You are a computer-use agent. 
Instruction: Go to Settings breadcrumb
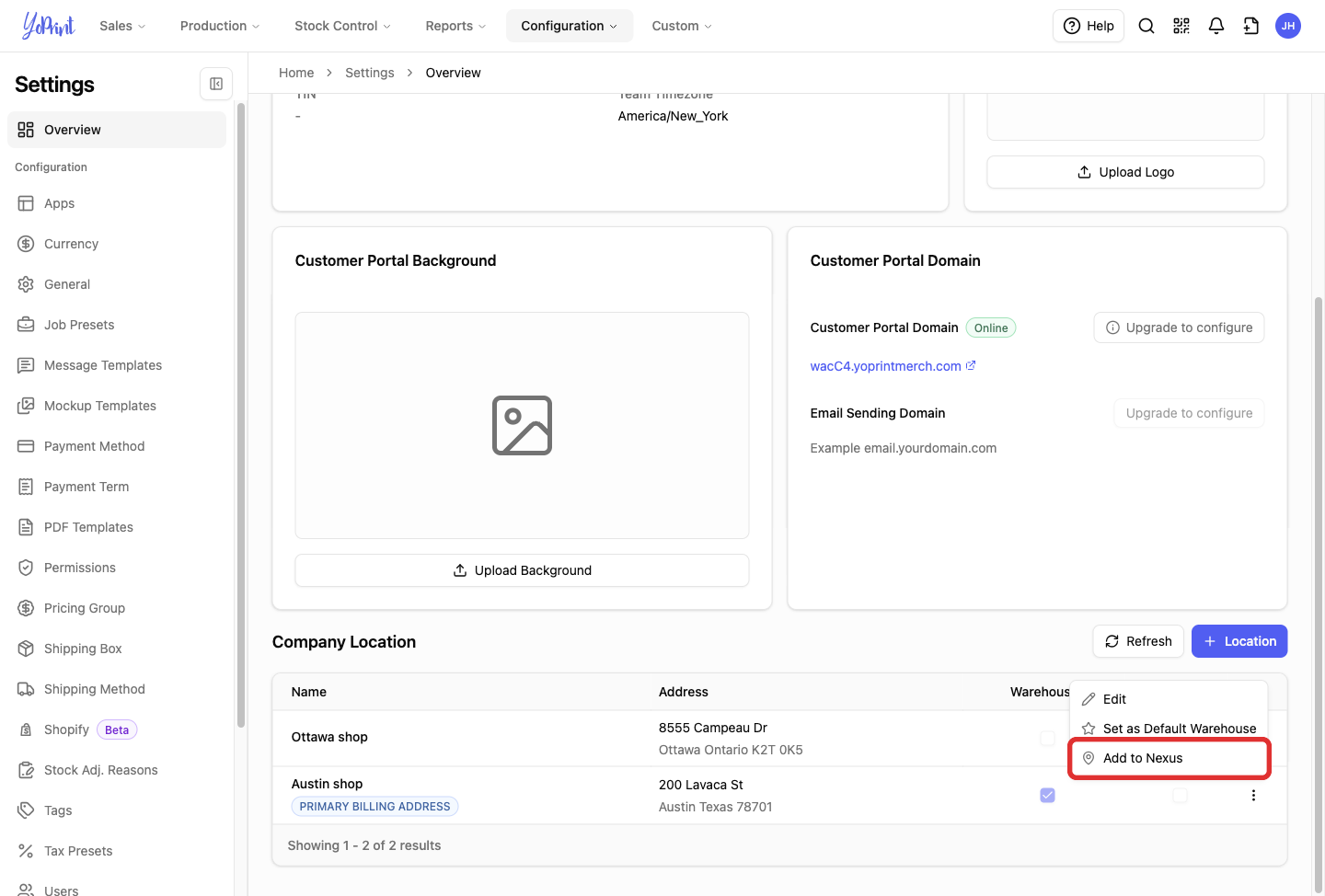[x=370, y=73]
